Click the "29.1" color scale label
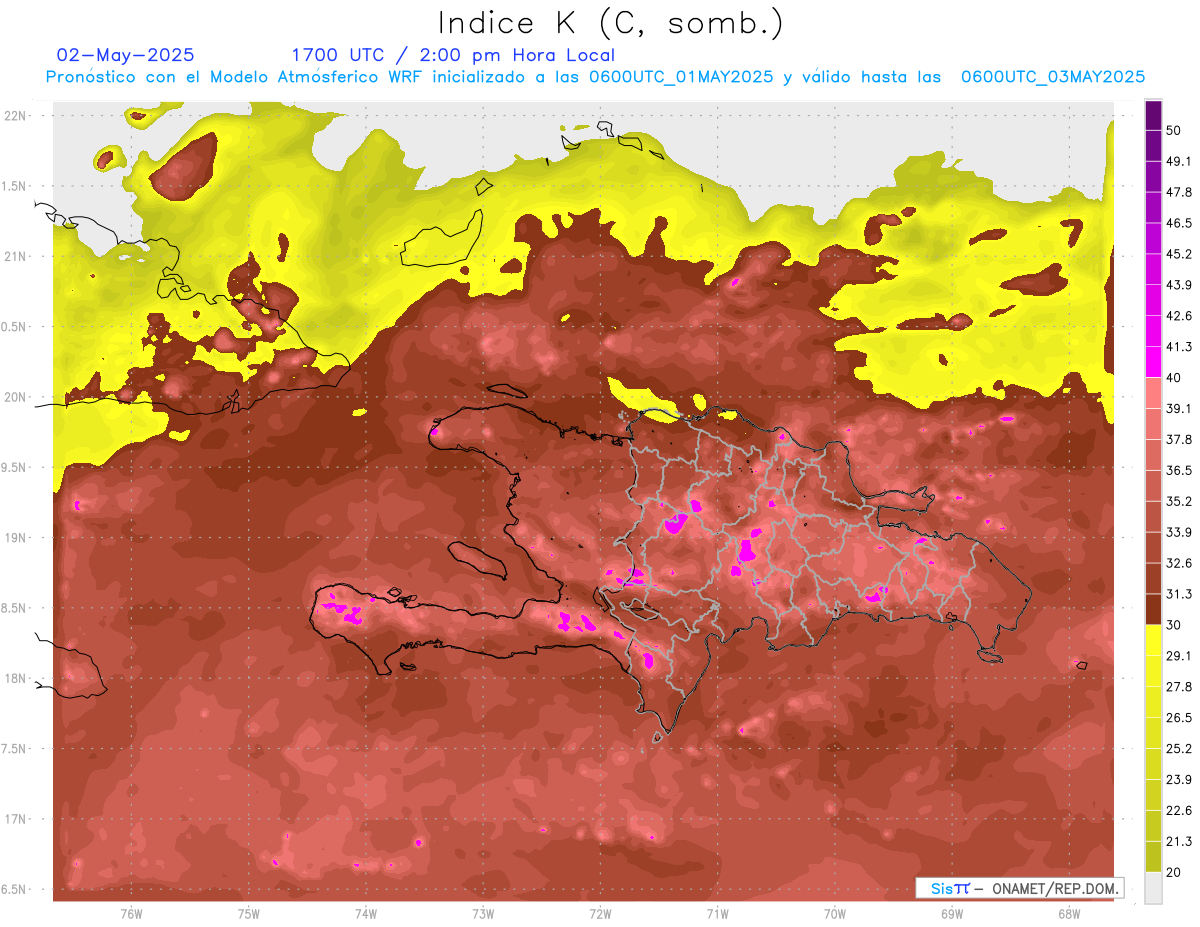This screenshot has height=927, width=1200. (x=1179, y=656)
